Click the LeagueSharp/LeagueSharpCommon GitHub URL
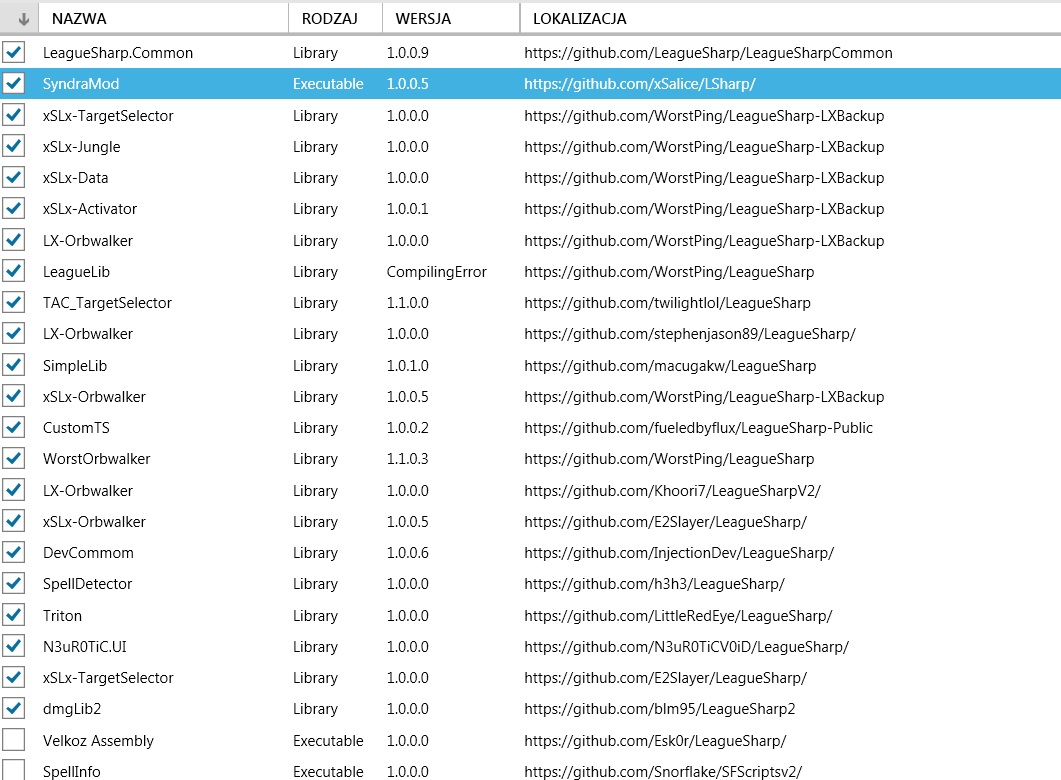The height and width of the screenshot is (780, 1061). (708, 53)
